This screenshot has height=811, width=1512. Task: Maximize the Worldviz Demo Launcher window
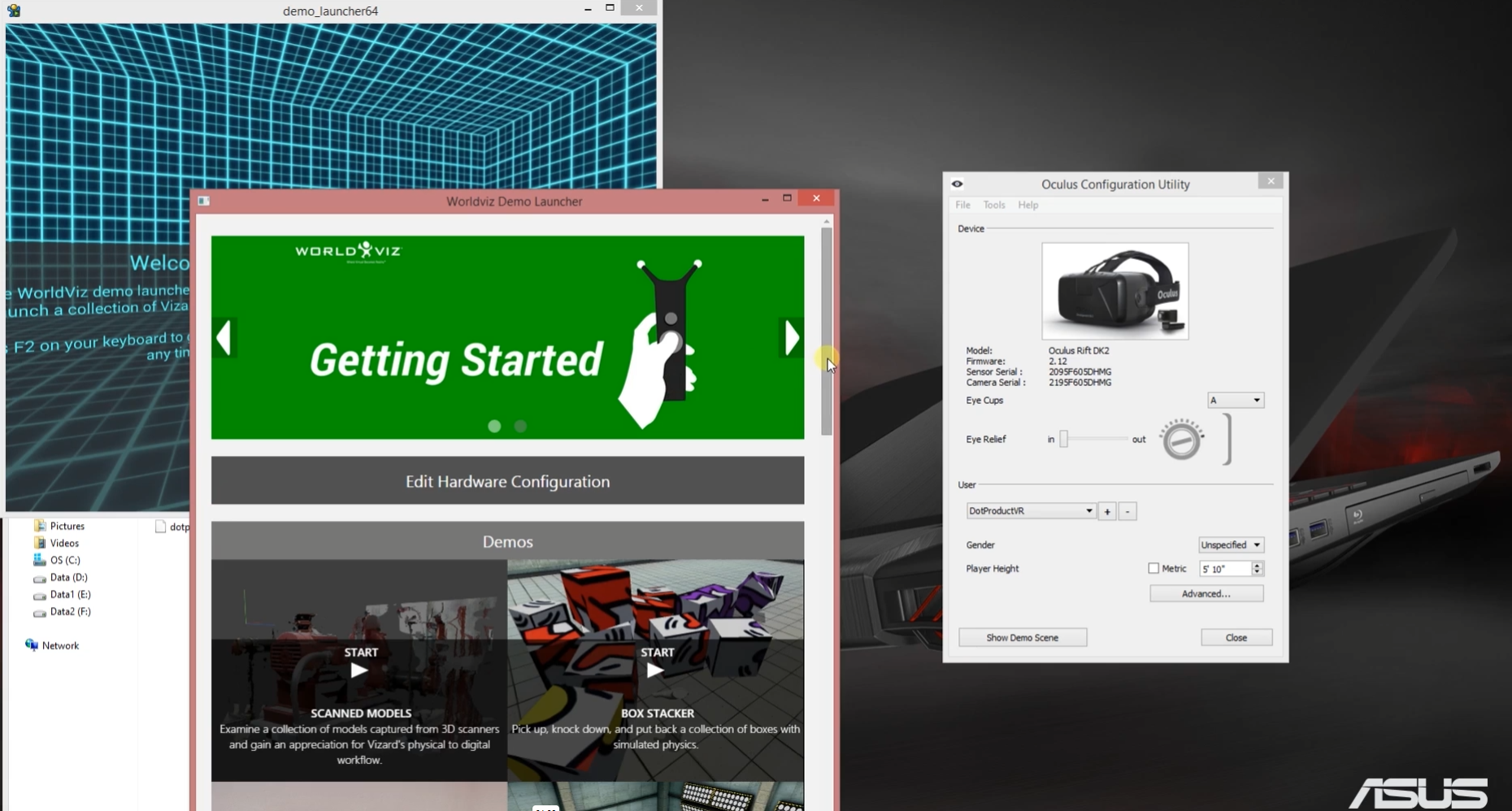click(787, 198)
